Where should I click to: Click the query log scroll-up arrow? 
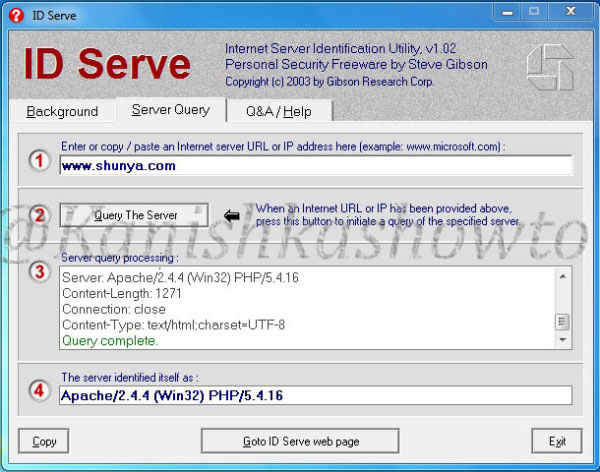tap(562, 276)
